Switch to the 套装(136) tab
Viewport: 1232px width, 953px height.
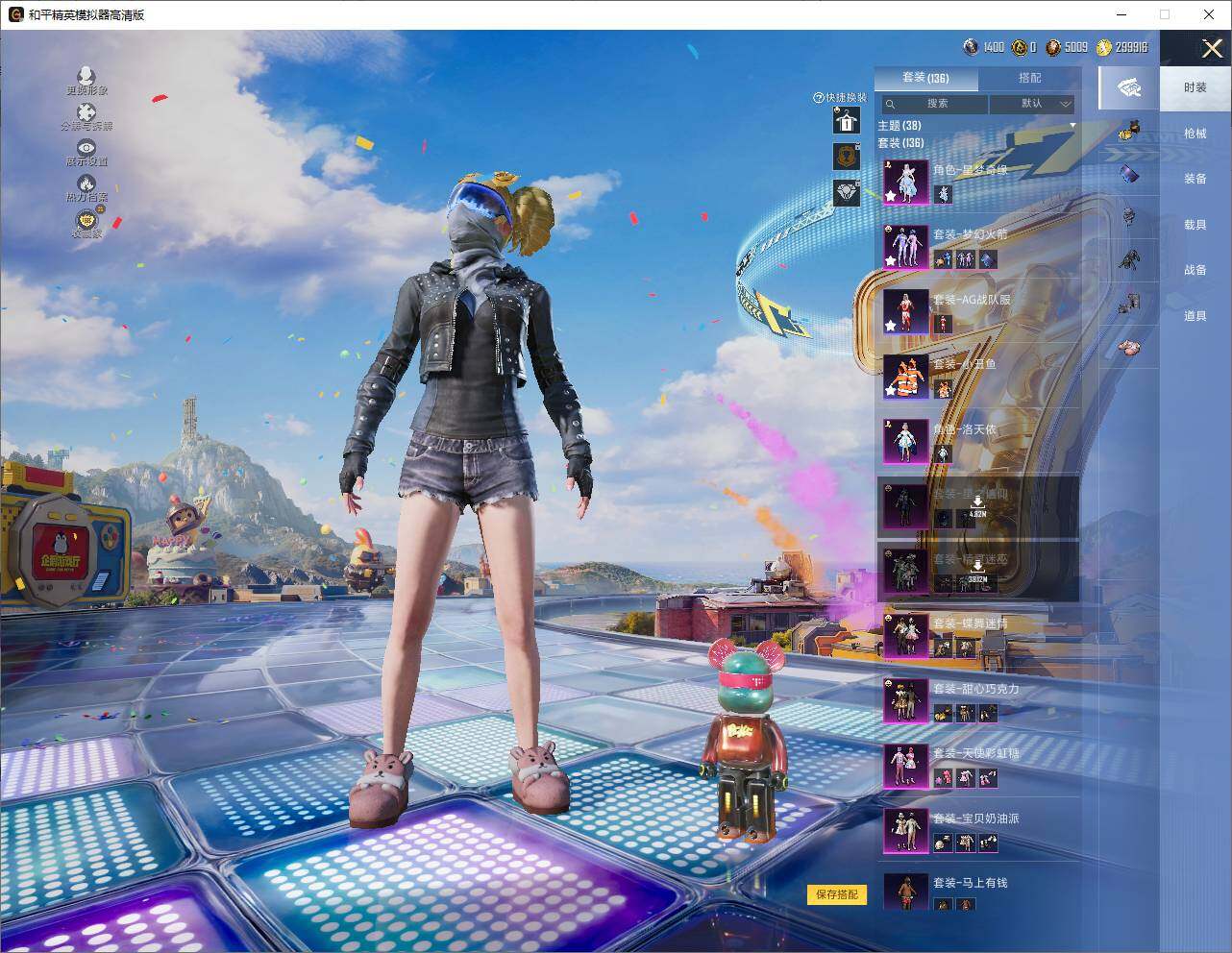(925, 79)
